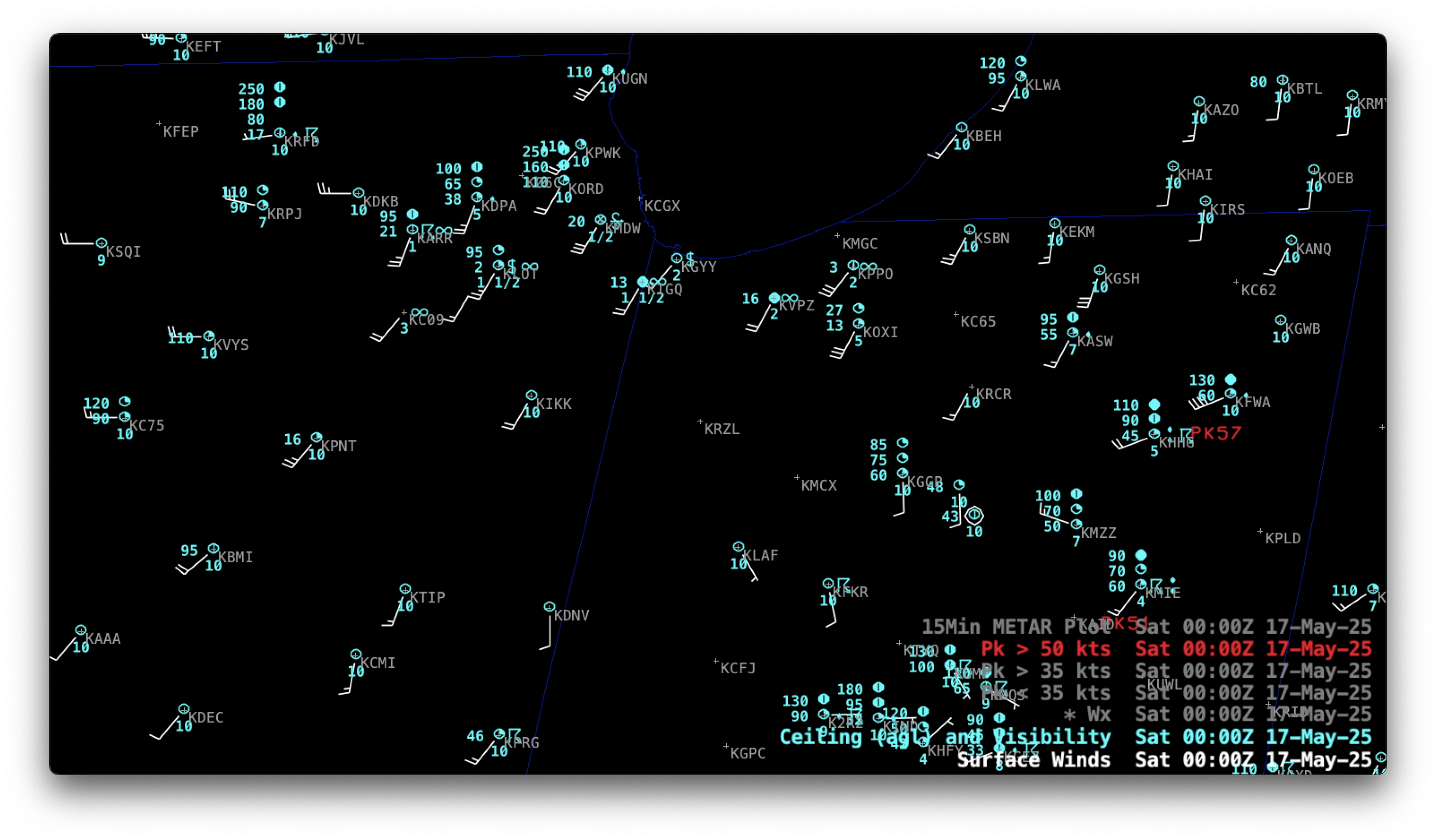Click the KMZZ station label
The width and height of the screenshot is (1436, 840).
[1099, 534]
